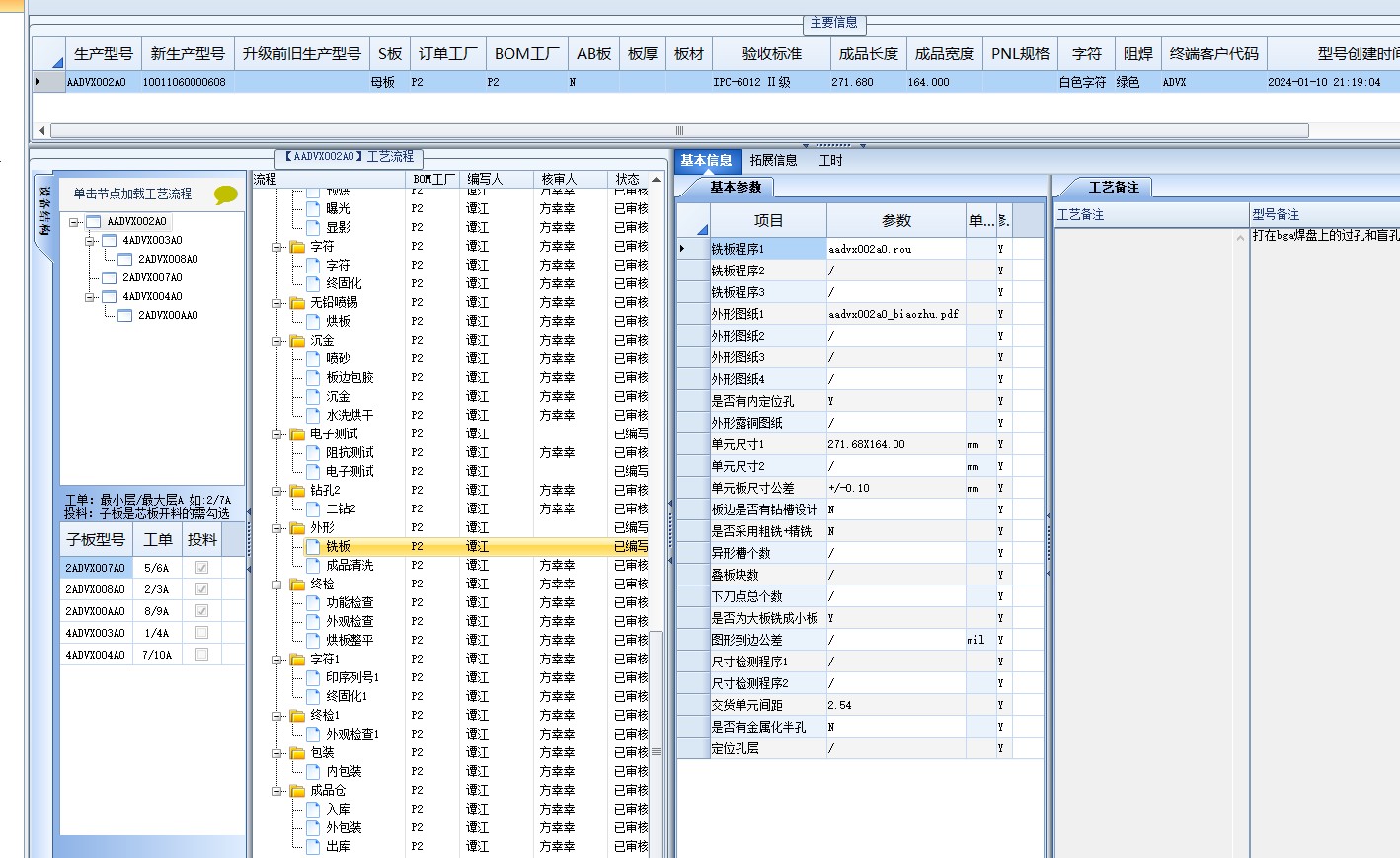Open the 工时 tab
This screenshot has height=858, width=1400.
[x=831, y=160]
